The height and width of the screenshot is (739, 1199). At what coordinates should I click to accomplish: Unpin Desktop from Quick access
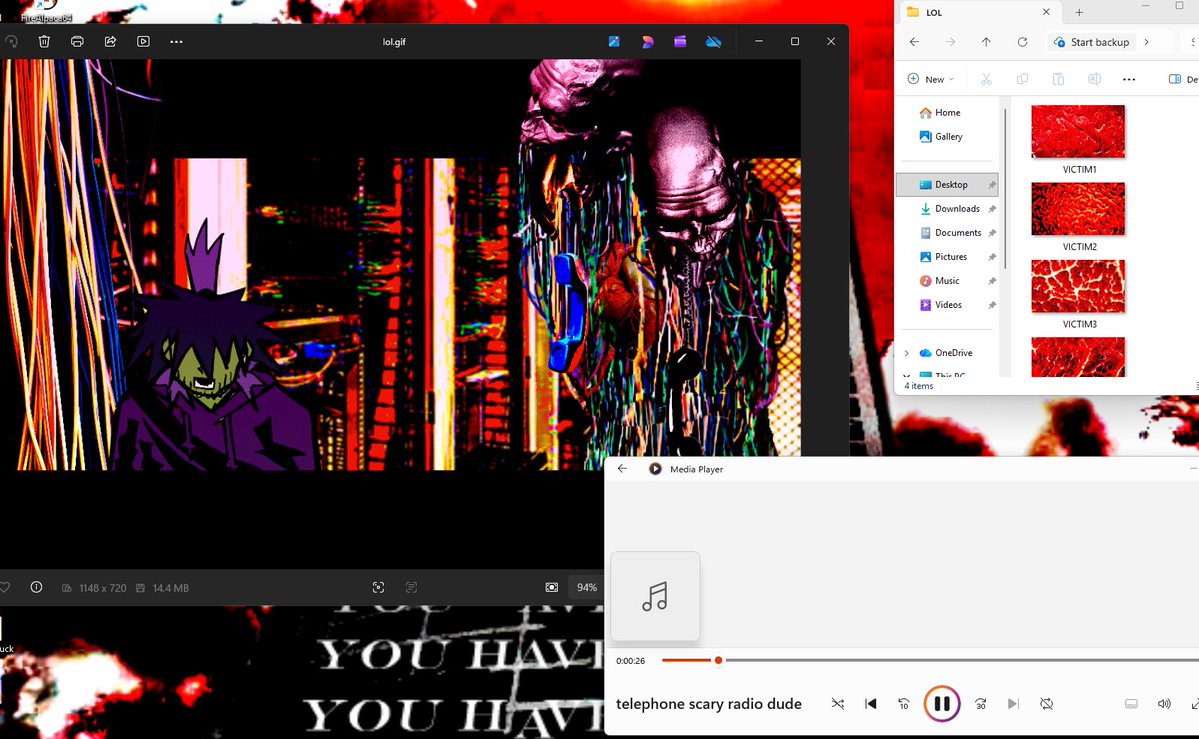point(992,185)
